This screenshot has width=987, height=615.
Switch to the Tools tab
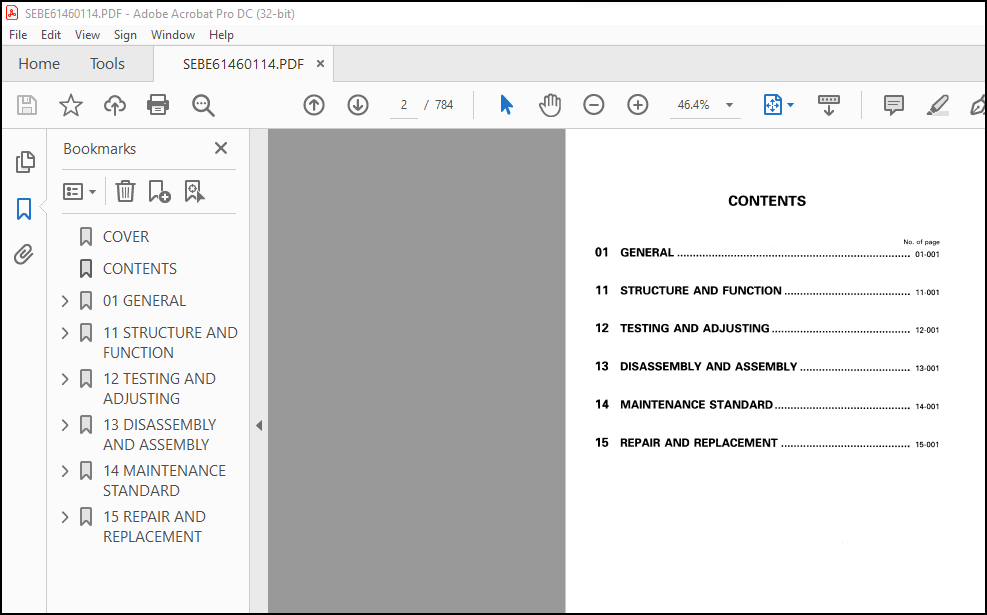pyautogui.click(x=107, y=64)
